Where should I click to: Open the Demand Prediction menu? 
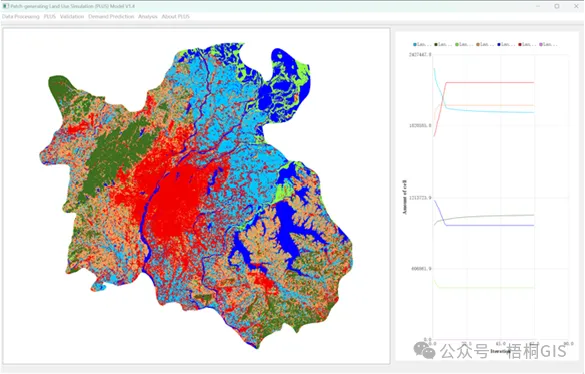111,16
